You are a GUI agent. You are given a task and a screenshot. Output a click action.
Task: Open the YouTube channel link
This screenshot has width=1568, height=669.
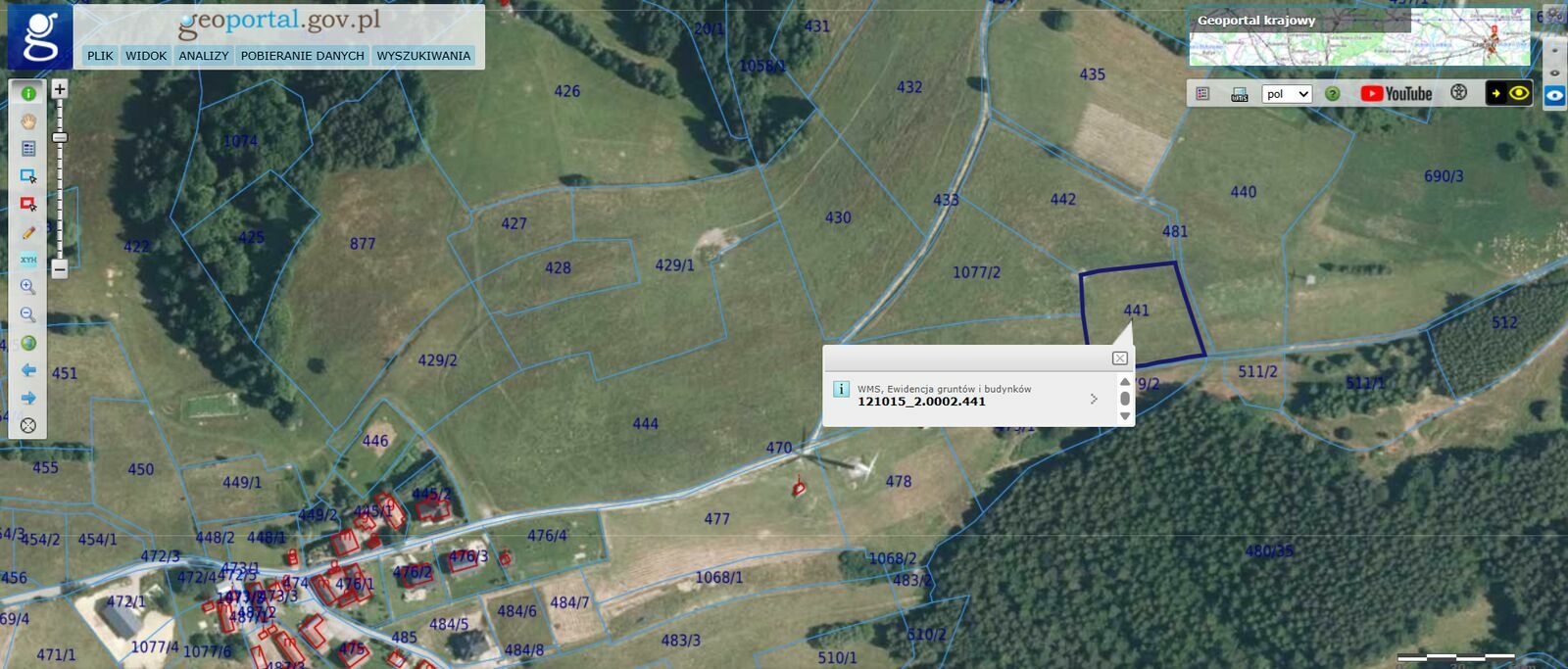pos(1396,94)
